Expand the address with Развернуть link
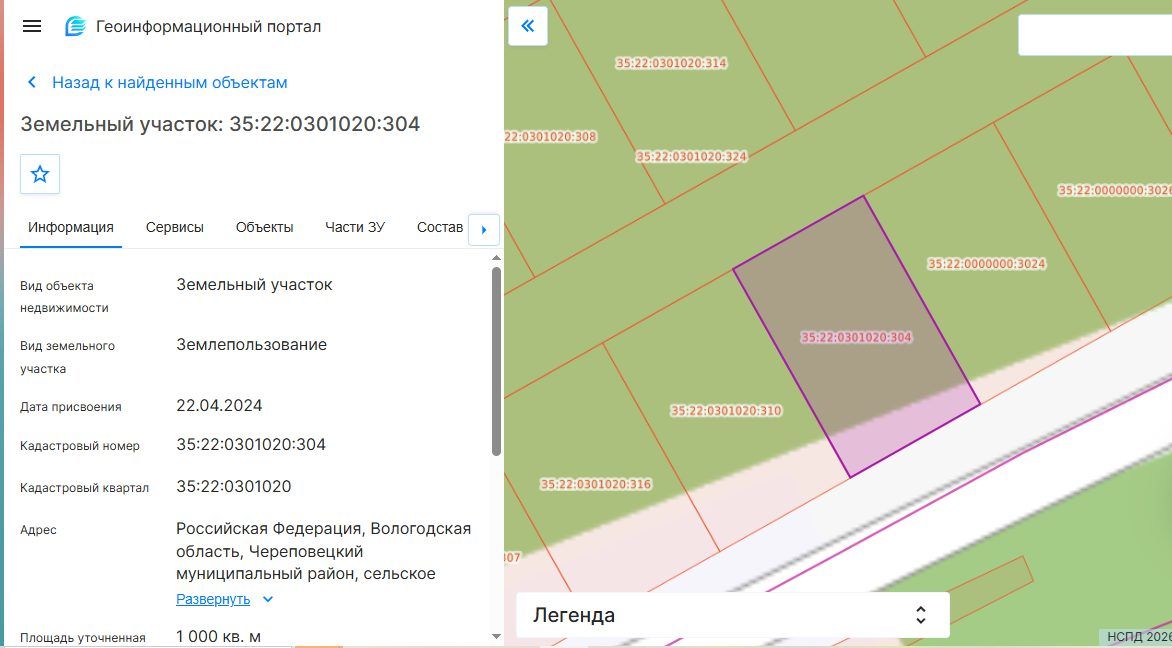The height and width of the screenshot is (648, 1172). pyautogui.click(x=213, y=599)
